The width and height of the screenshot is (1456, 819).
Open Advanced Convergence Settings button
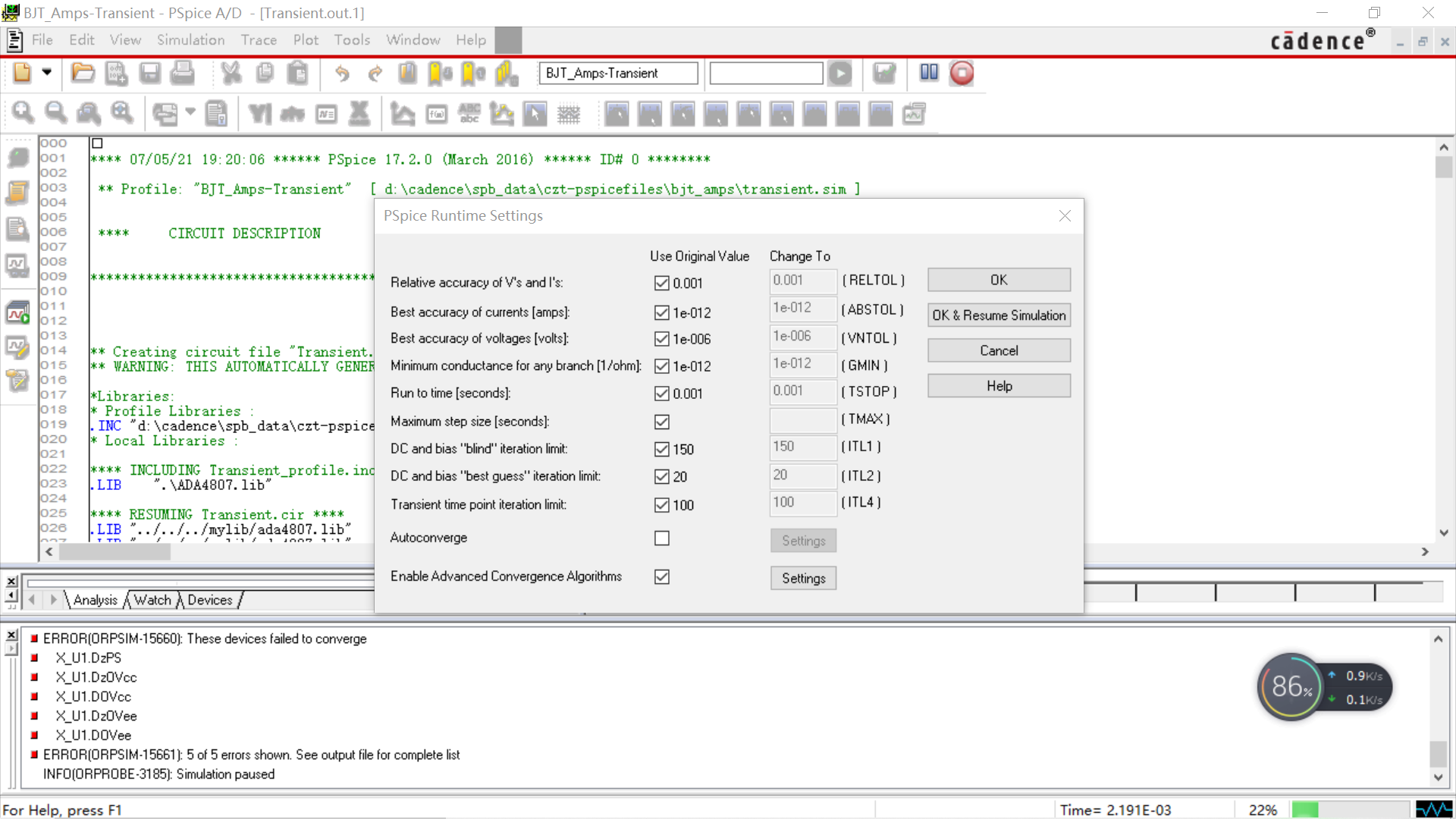point(803,579)
